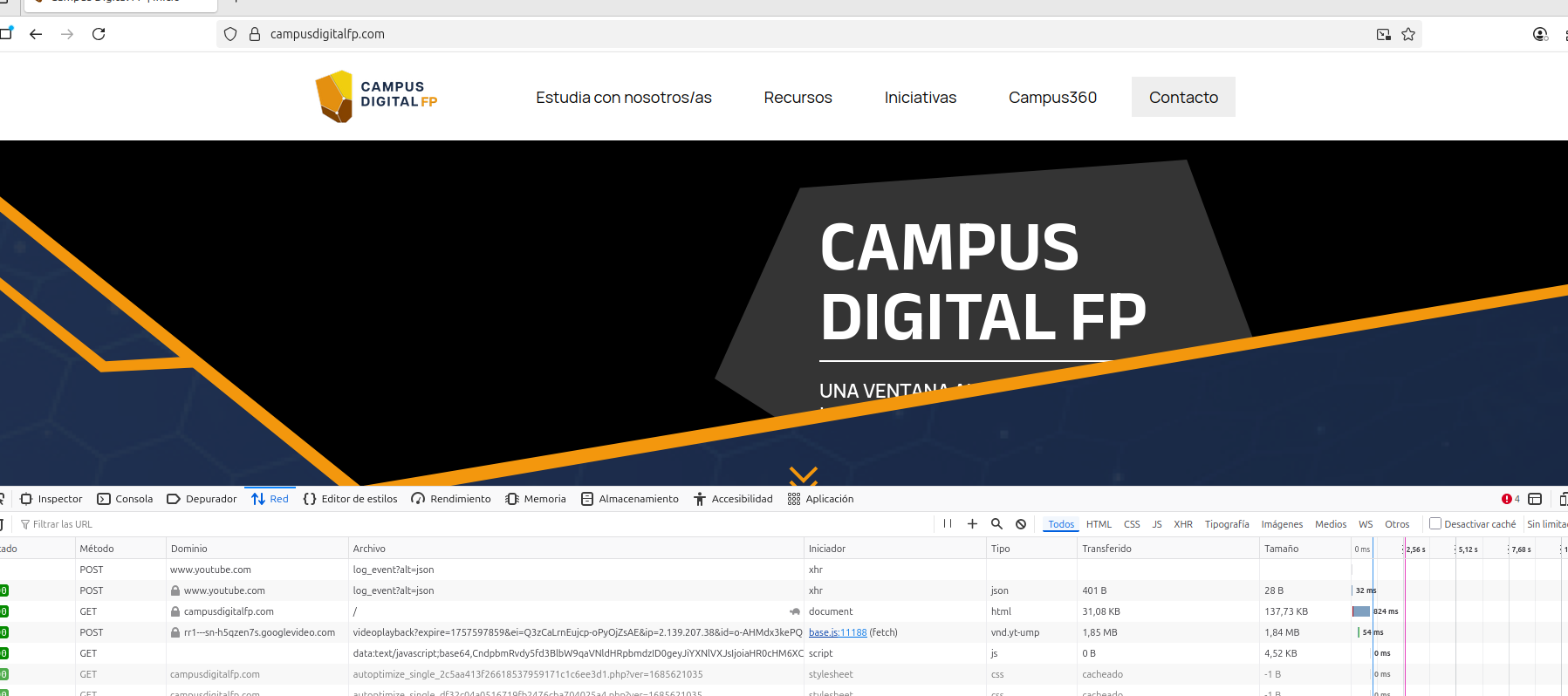Click the red error count icon
1568x696 pixels.
click(x=1507, y=499)
